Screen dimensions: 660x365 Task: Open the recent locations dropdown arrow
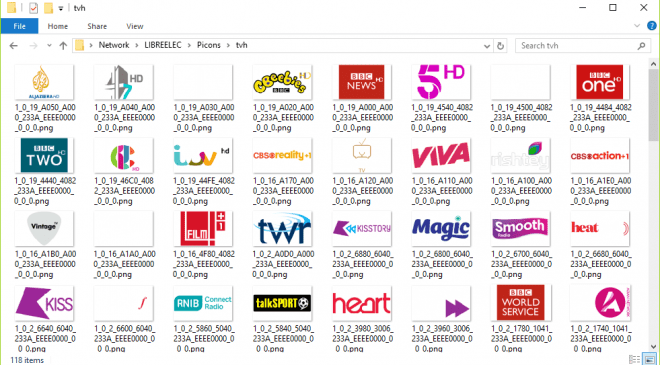(49, 46)
